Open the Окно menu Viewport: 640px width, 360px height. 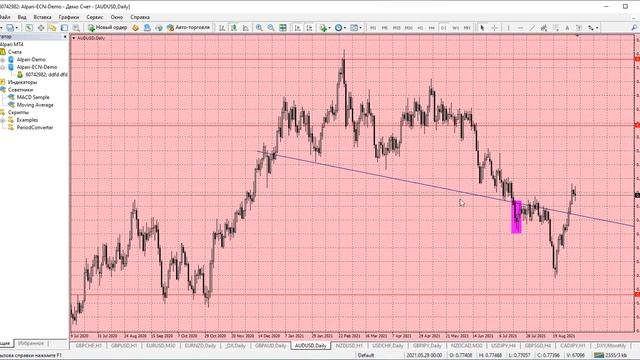[117, 17]
